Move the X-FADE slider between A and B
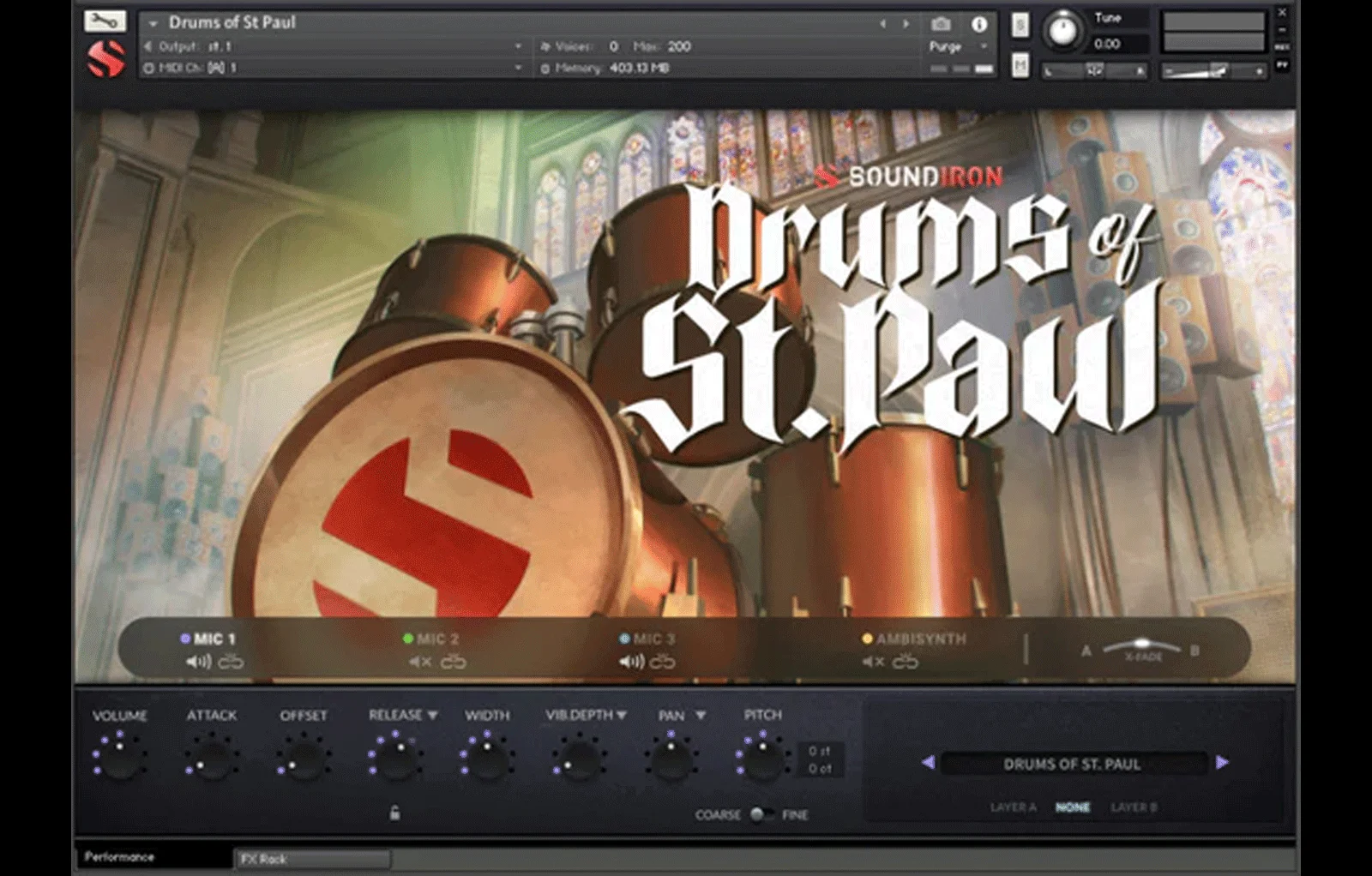 [x=1141, y=645]
